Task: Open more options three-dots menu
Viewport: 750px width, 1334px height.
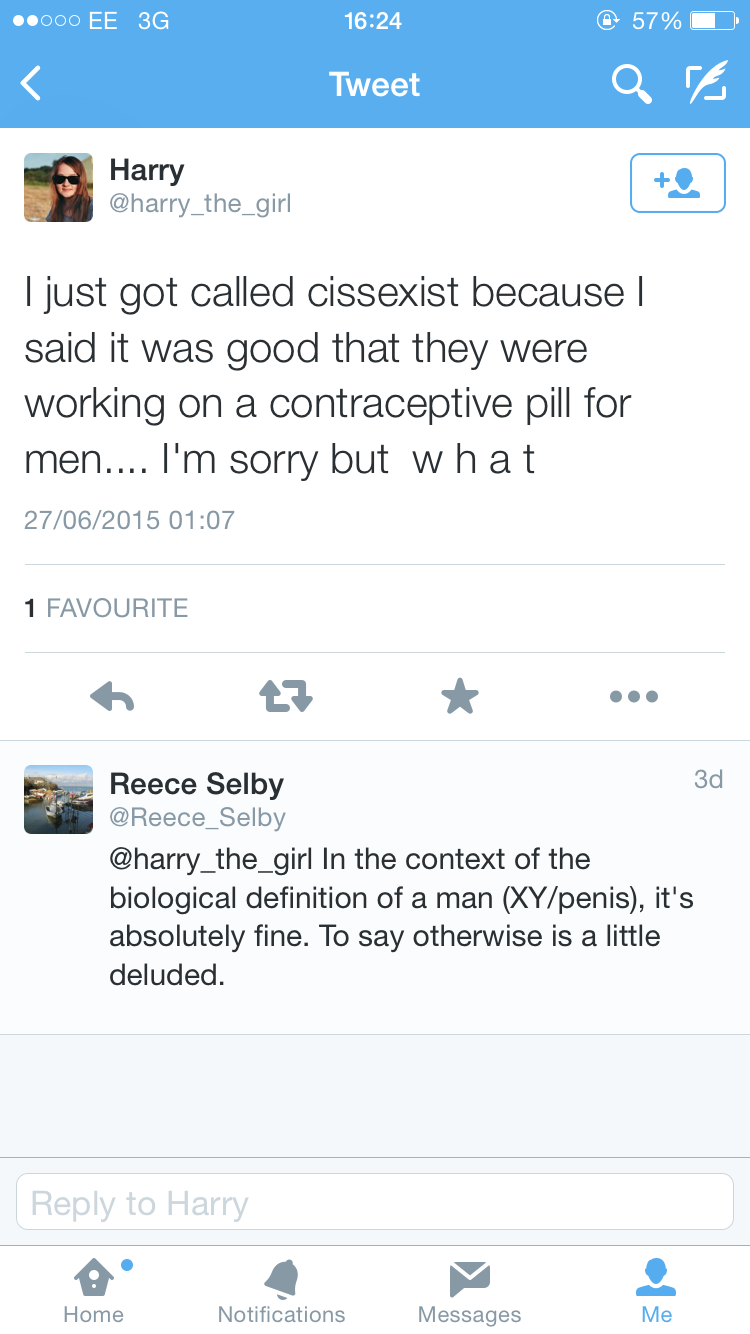Action: pyautogui.click(x=634, y=696)
